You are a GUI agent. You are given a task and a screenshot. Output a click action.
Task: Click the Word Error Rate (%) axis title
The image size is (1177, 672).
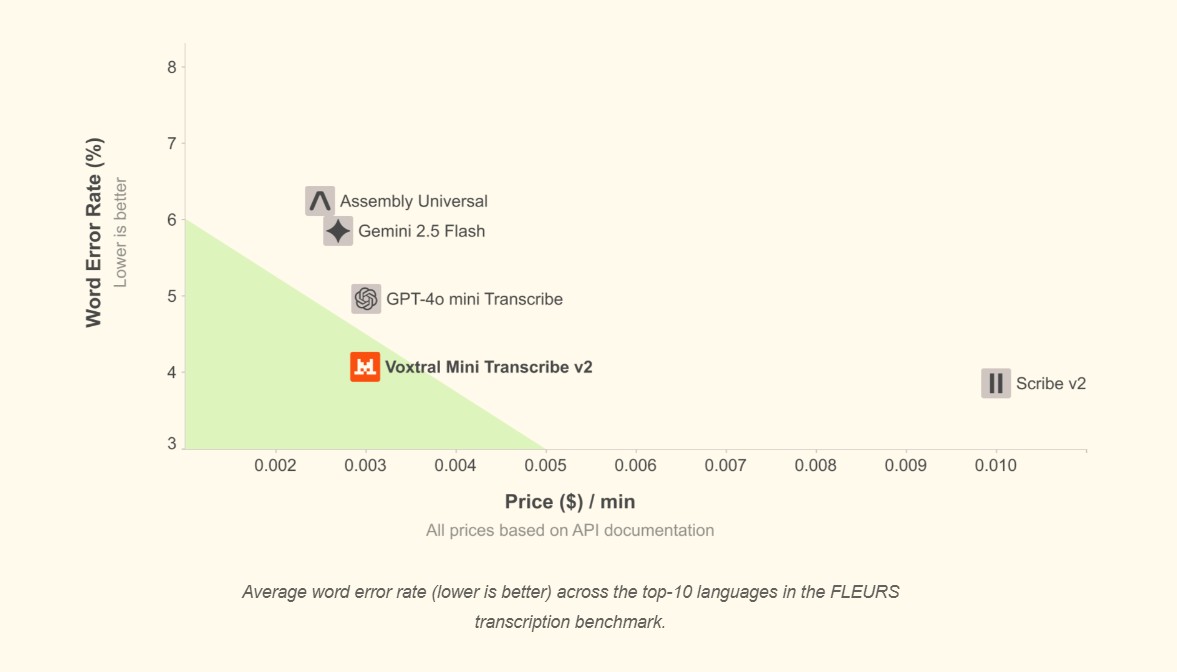click(94, 233)
